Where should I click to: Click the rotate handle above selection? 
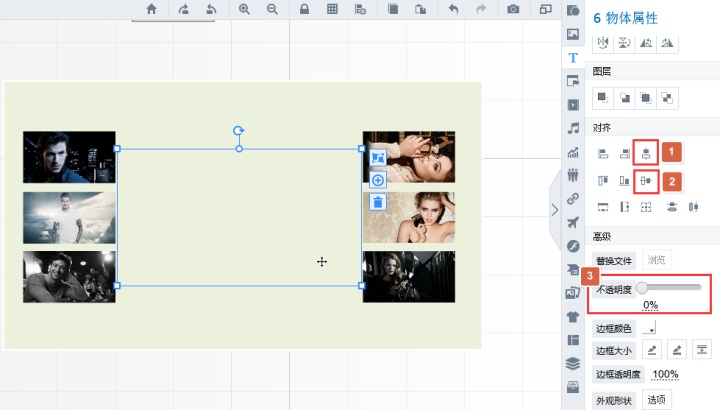pos(238,131)
